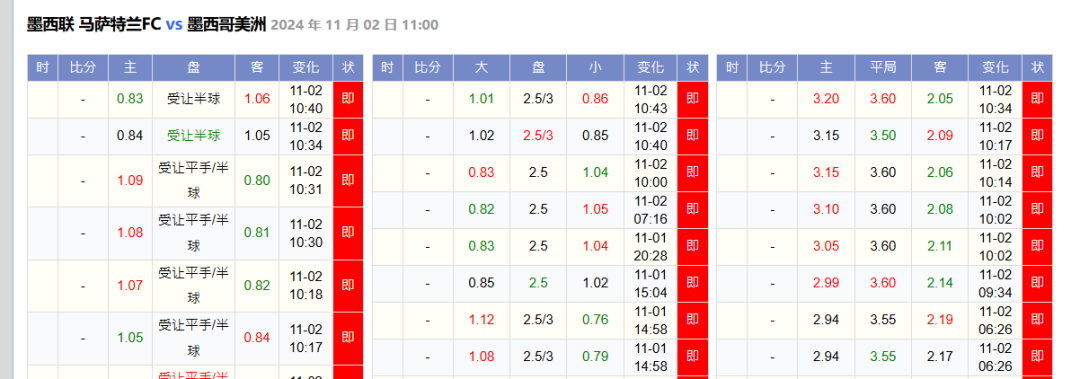Click the red 即 status in the 1.09 row
1080x379 pixels.
[x=348, y=181]
